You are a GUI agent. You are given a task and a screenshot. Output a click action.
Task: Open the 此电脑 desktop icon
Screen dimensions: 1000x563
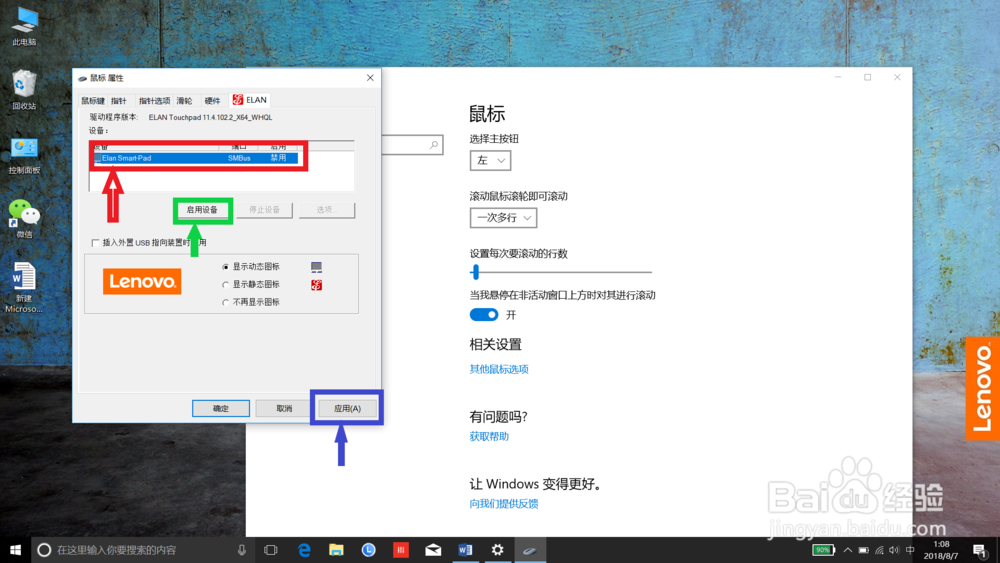pyautogui.click(x=24, y=26)
